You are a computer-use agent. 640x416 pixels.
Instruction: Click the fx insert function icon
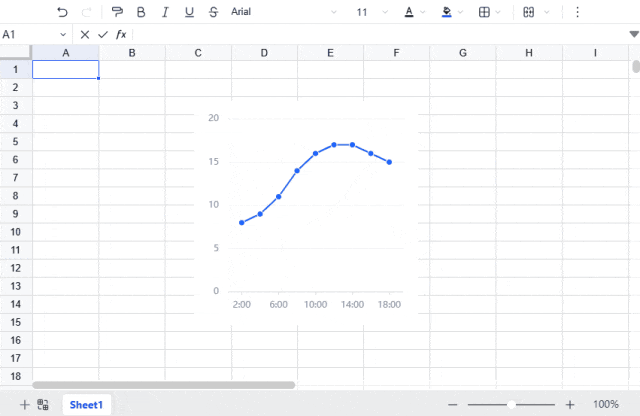tap(121, 34)
